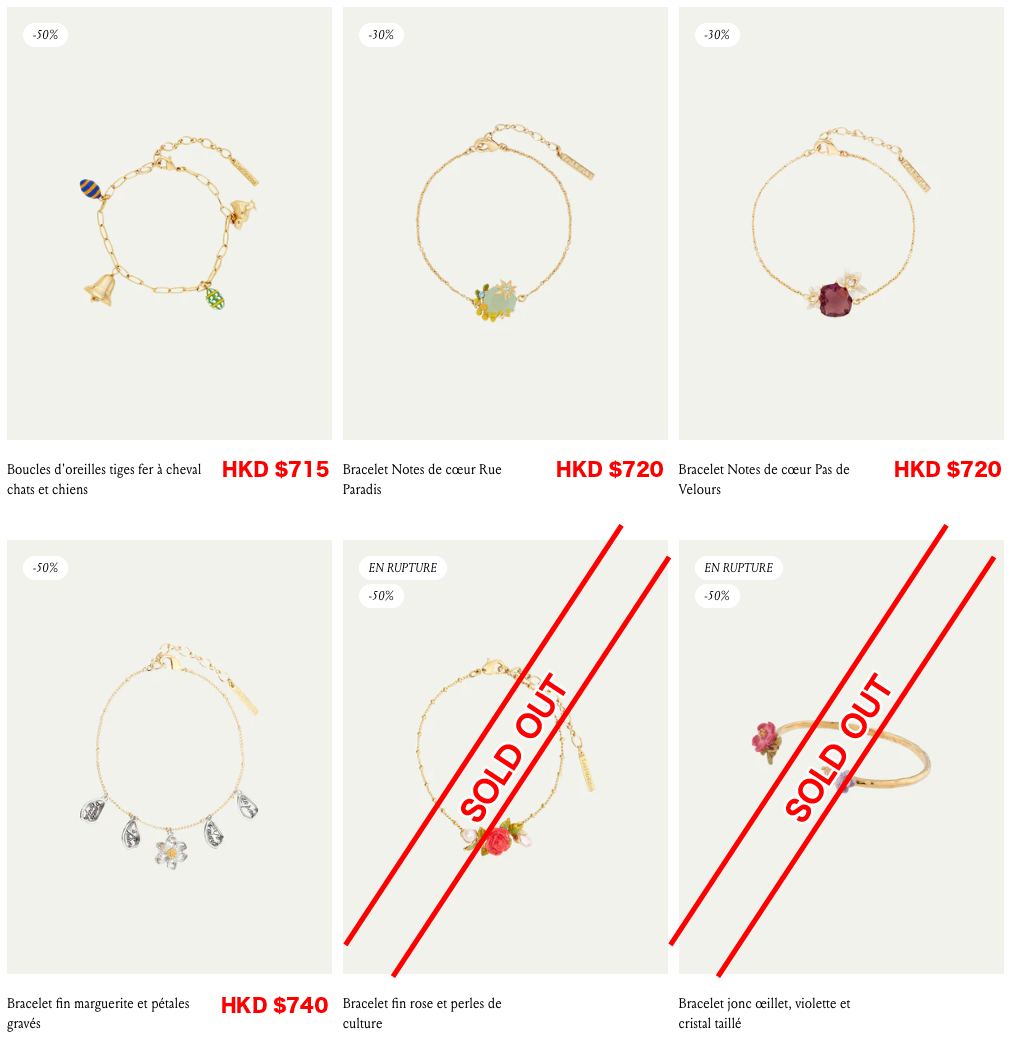Click the -50% badge on the marguerite bracelet

point(46,568)
